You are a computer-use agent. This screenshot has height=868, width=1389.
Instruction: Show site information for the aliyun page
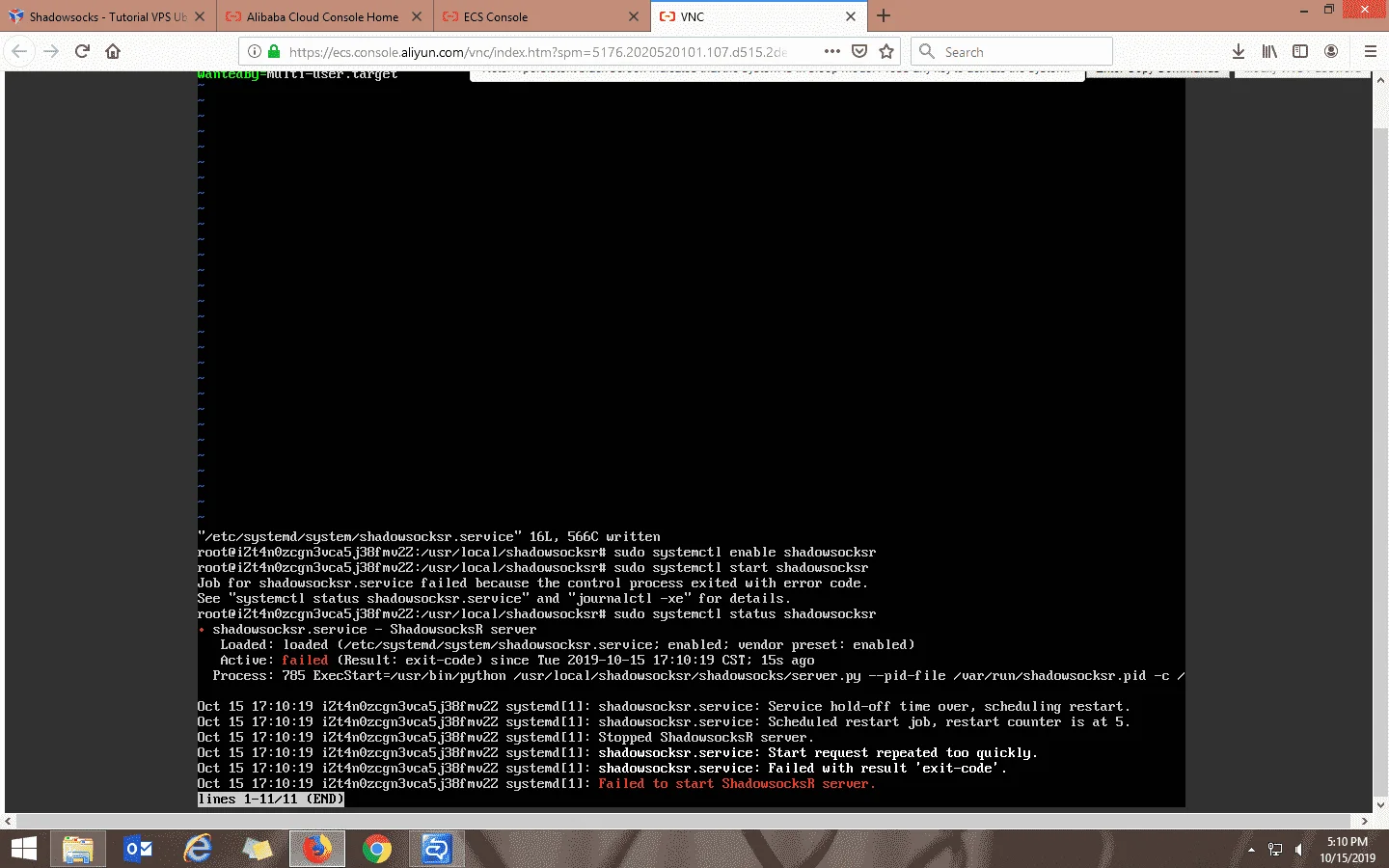[255, 52]
